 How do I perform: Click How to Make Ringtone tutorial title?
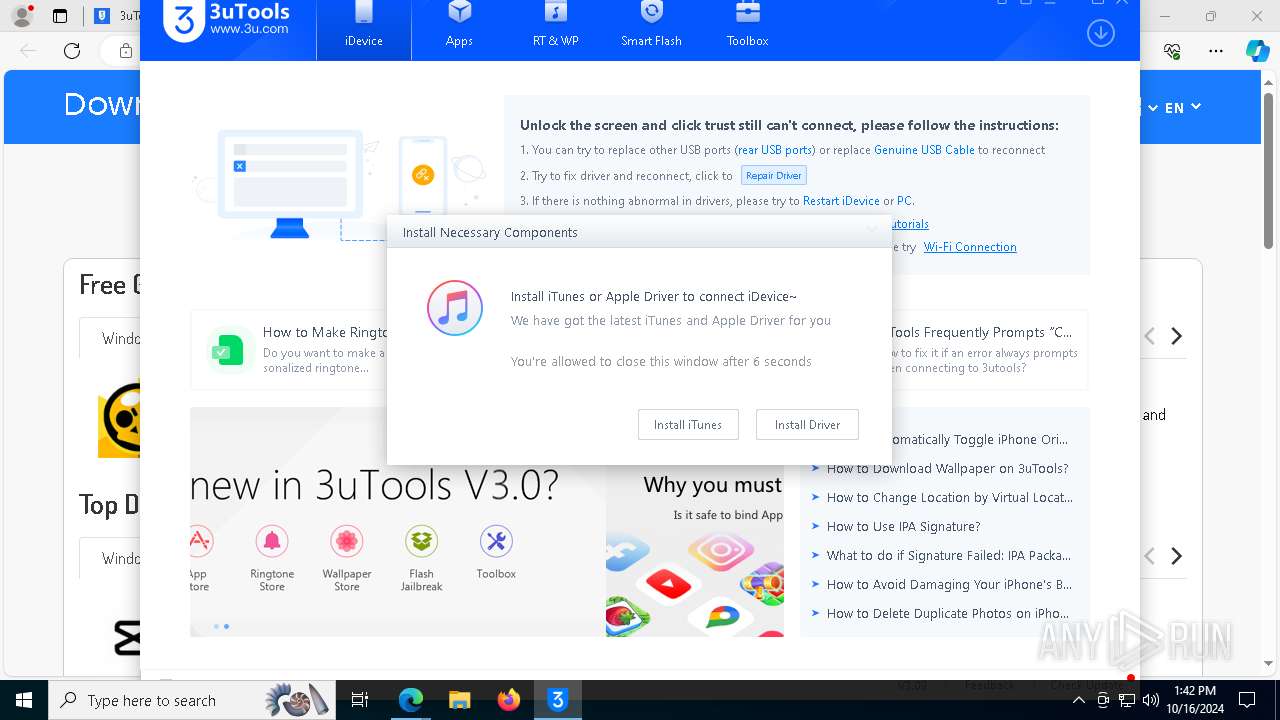(x=325, y=332)
